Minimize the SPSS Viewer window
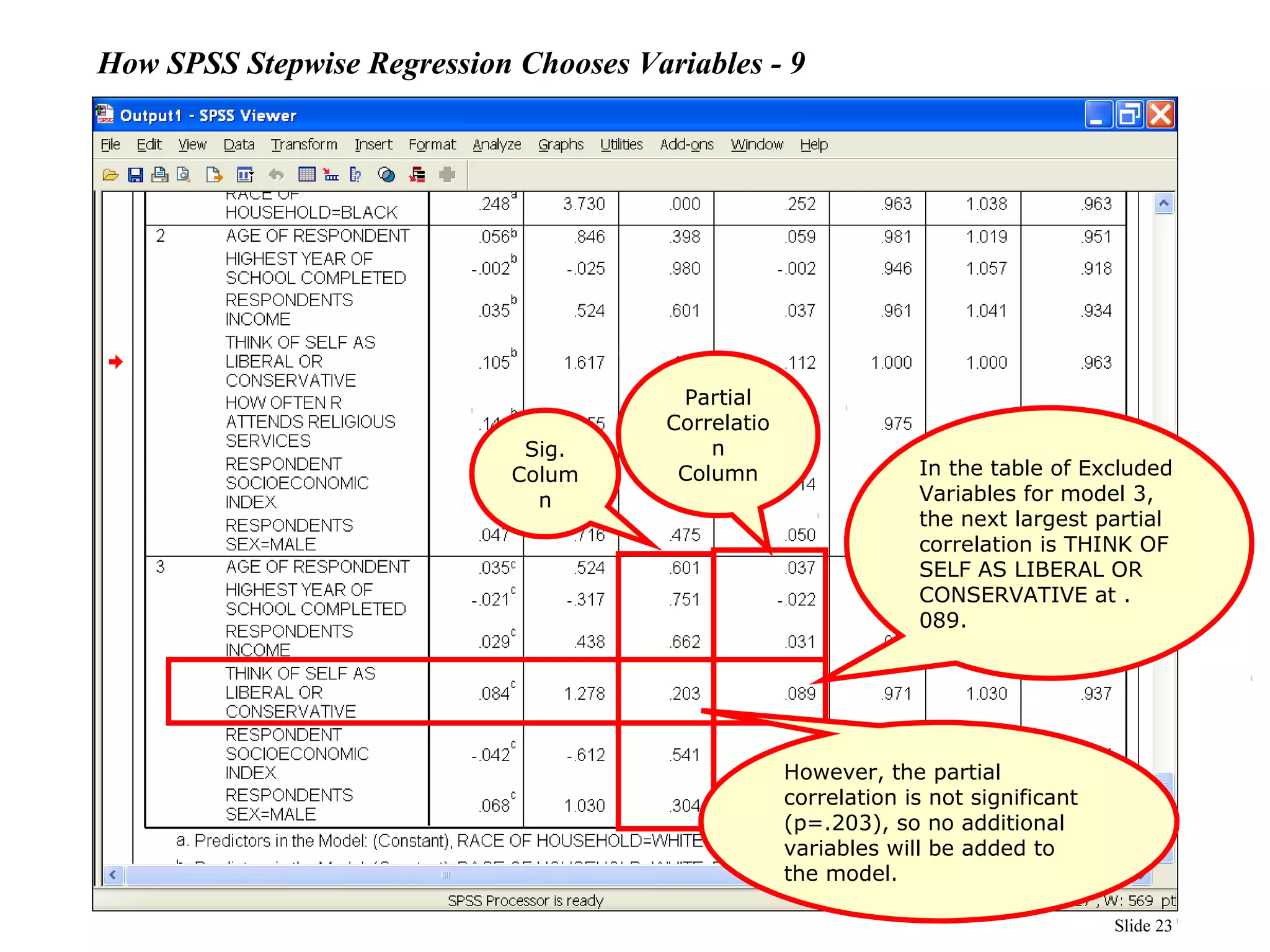 (1098, 115)
